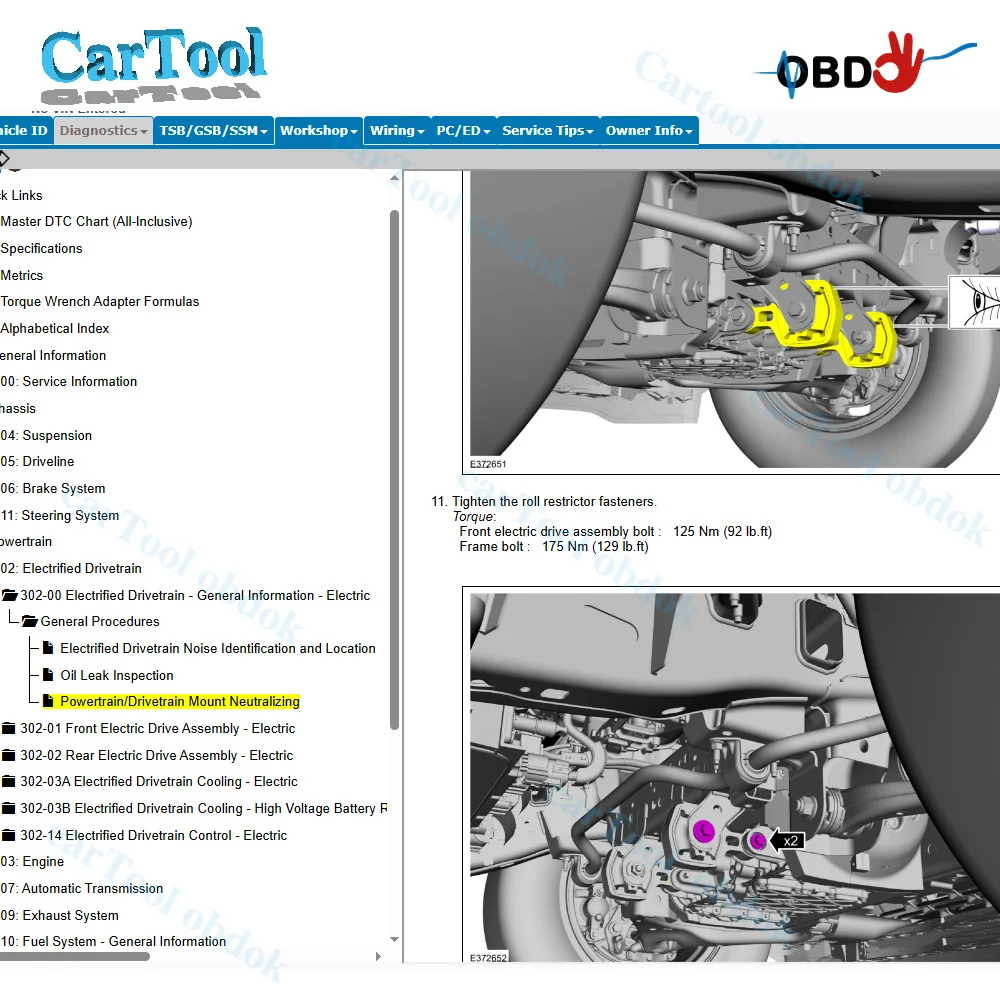Select the Oil Leak Inspection procedure
This screenshot has height=1000, width=1000.
pos(117,675)
